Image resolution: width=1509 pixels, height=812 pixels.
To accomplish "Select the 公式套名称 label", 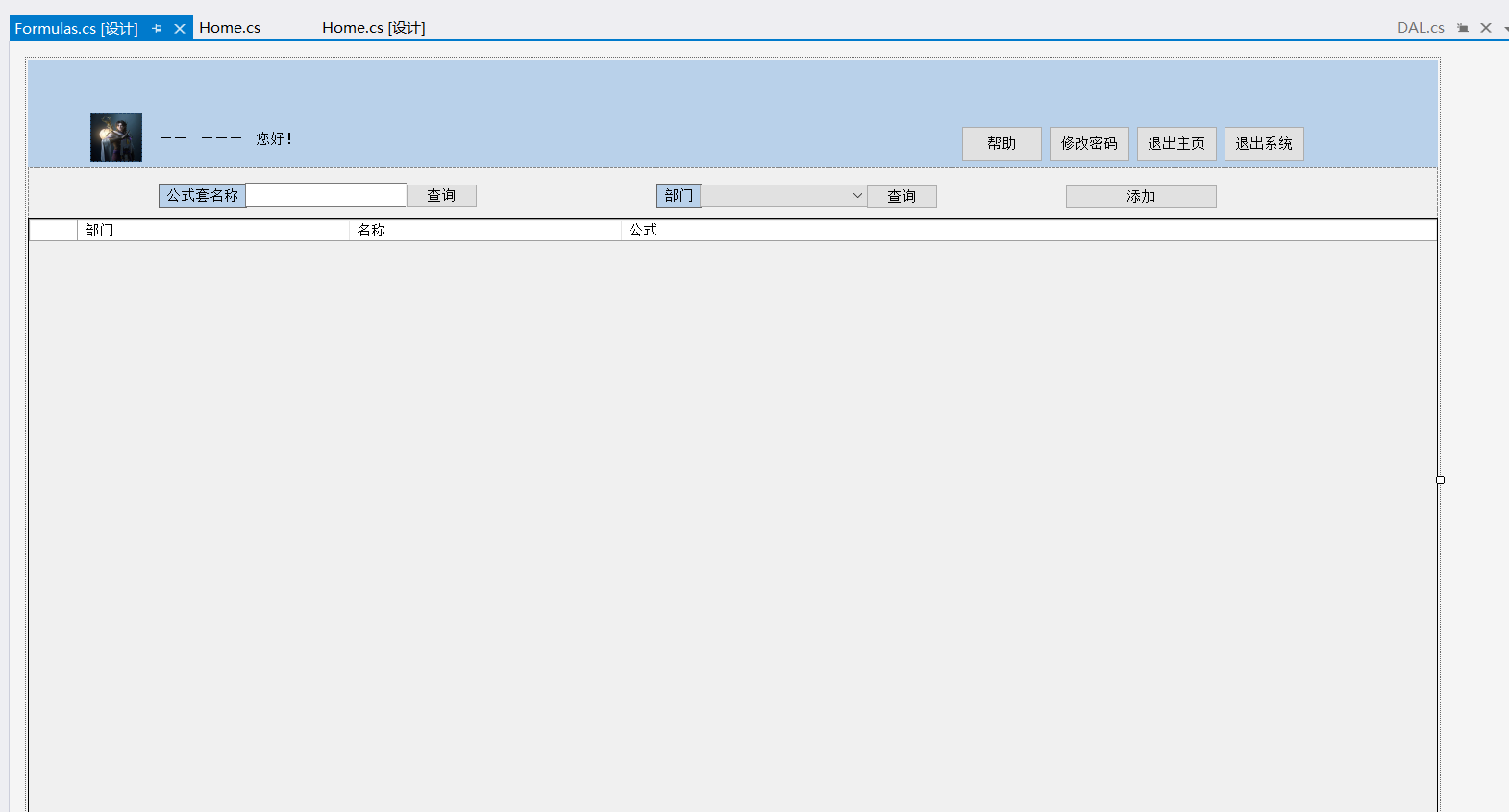I will point(202,195).
